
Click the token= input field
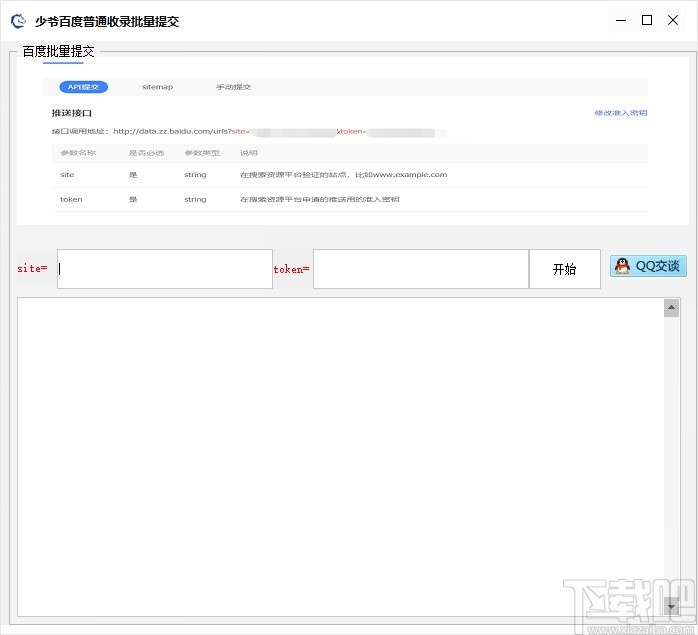[421, 269]
